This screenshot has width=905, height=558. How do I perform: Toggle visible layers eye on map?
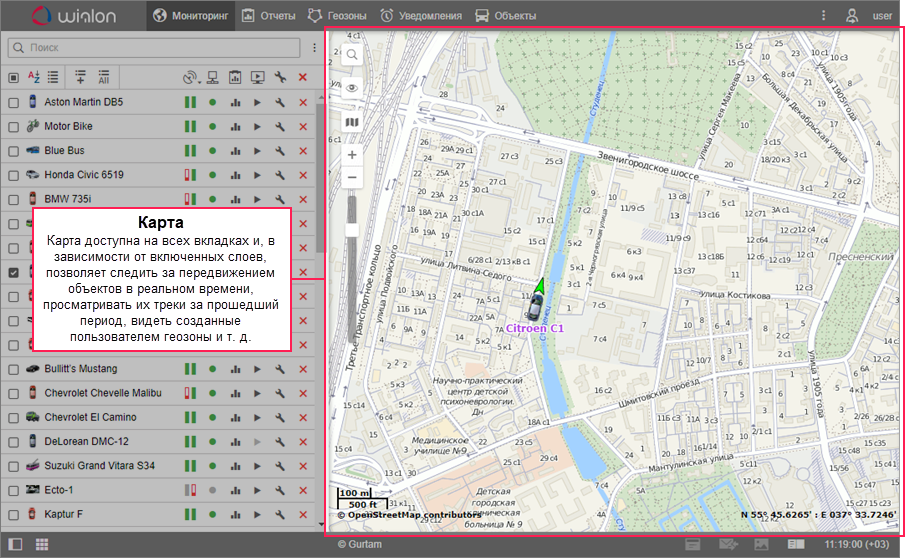pos(352,88)
